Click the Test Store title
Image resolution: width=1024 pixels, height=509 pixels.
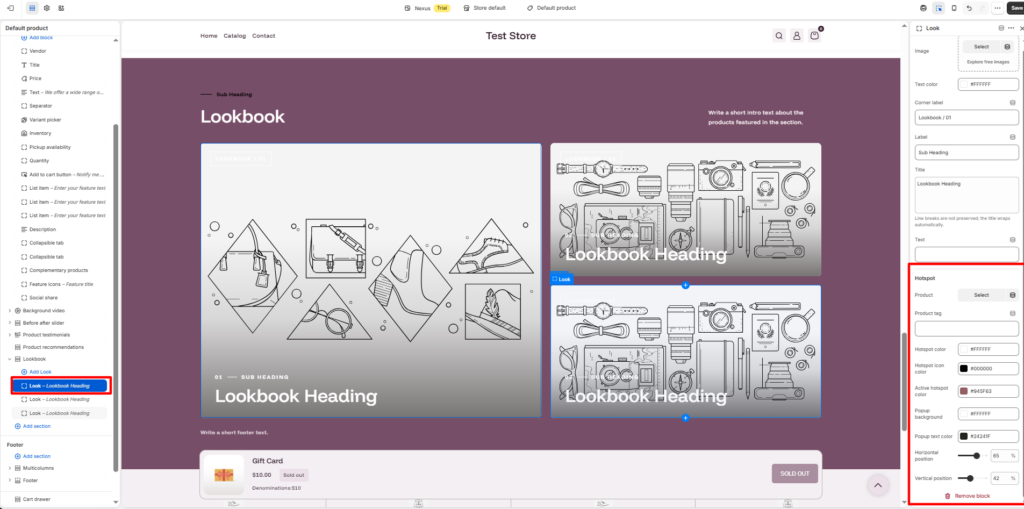[511, 36]
